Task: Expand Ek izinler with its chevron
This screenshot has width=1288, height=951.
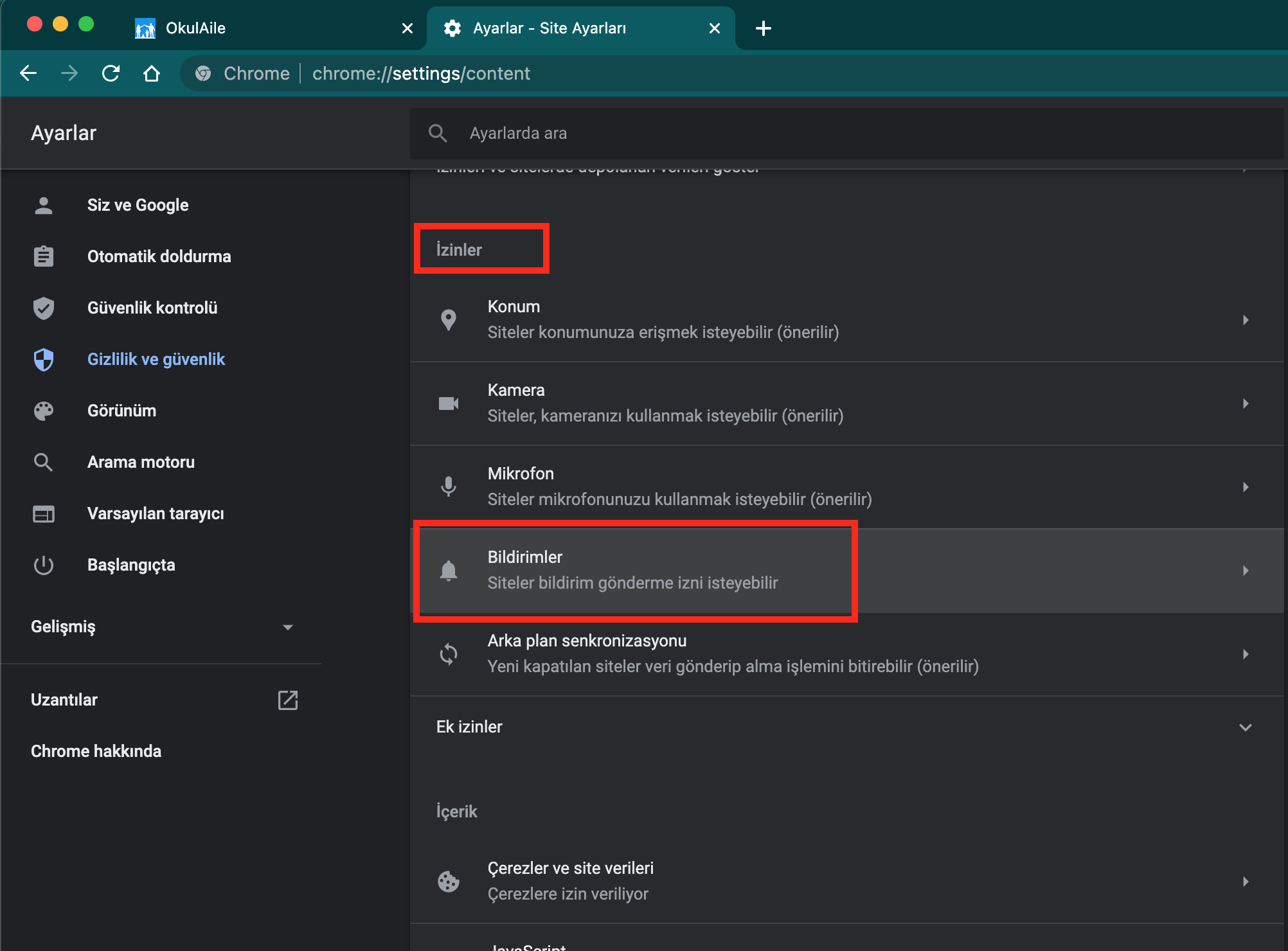Action: point(1246,727)
